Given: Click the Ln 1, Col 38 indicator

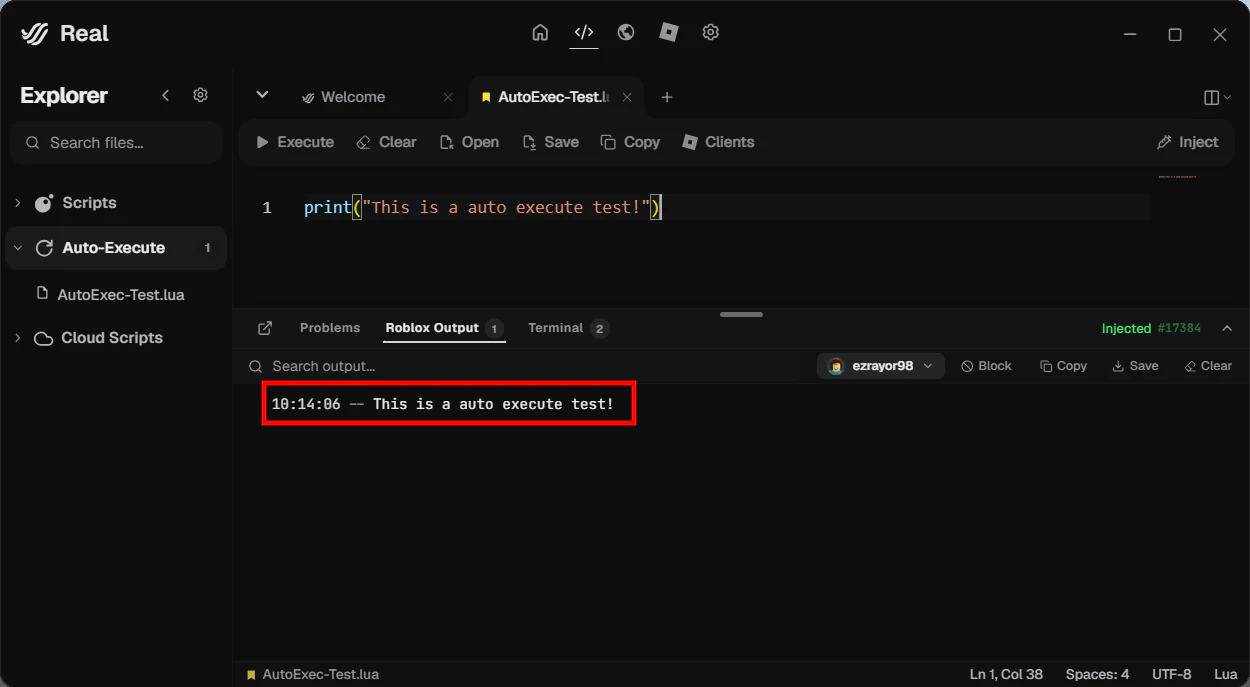Looking at the screenshot, I should click(x=1006, y=674).
